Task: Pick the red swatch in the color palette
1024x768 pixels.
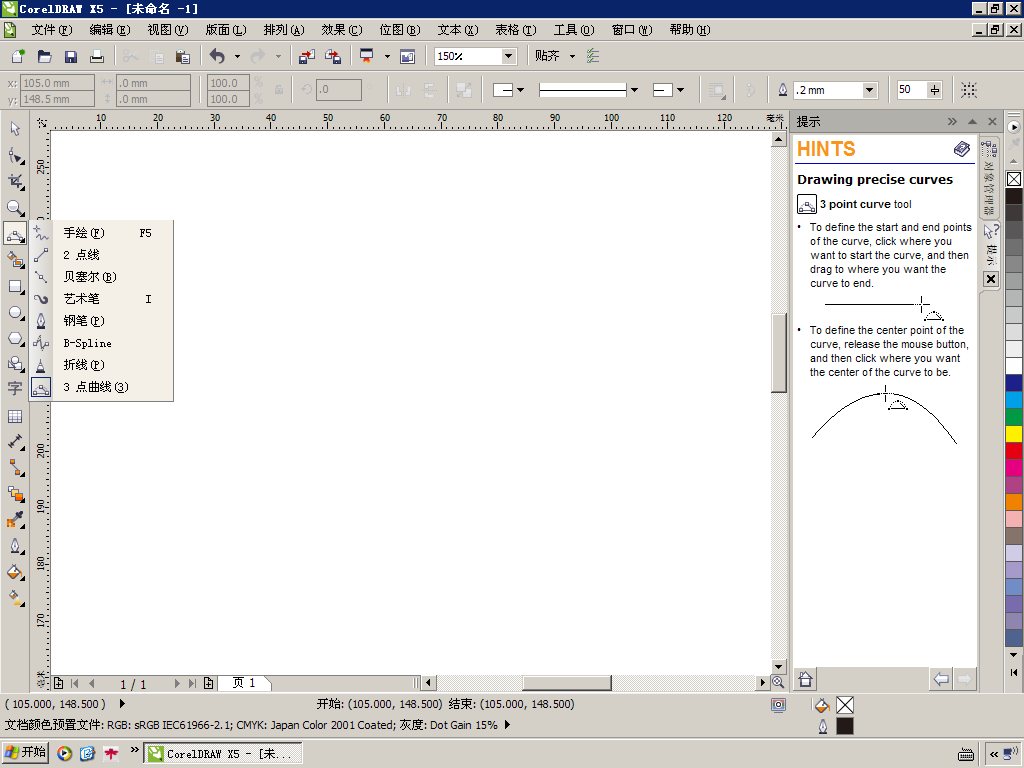Action: 1014,451
